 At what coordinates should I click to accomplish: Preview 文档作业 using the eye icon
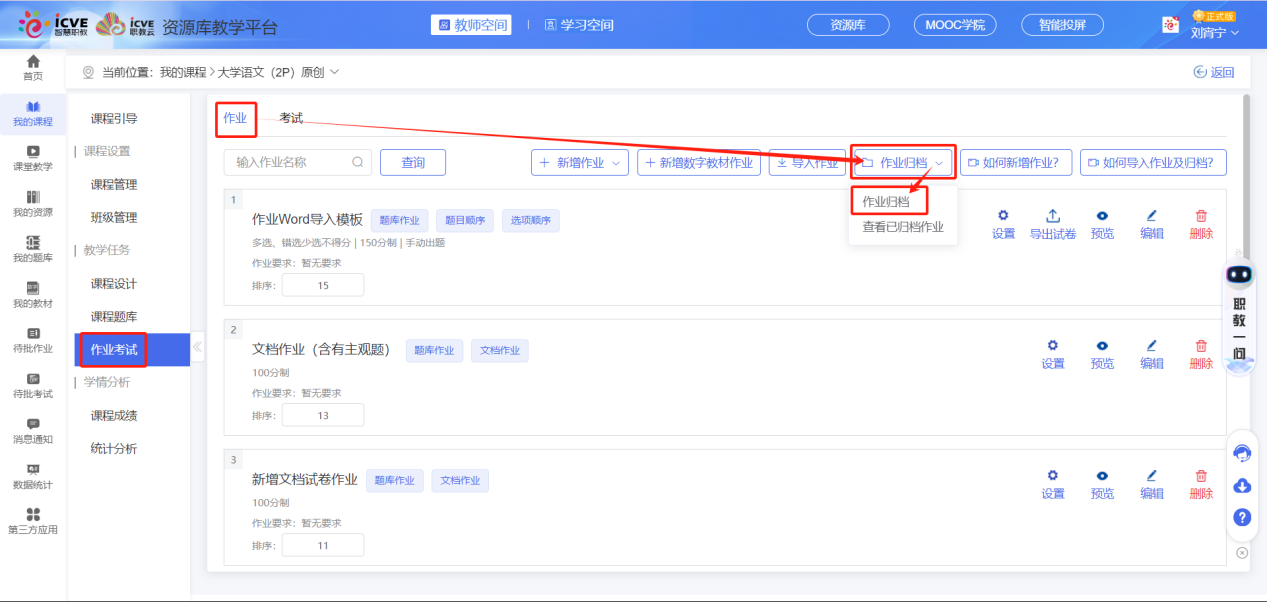pos(1102,346)
